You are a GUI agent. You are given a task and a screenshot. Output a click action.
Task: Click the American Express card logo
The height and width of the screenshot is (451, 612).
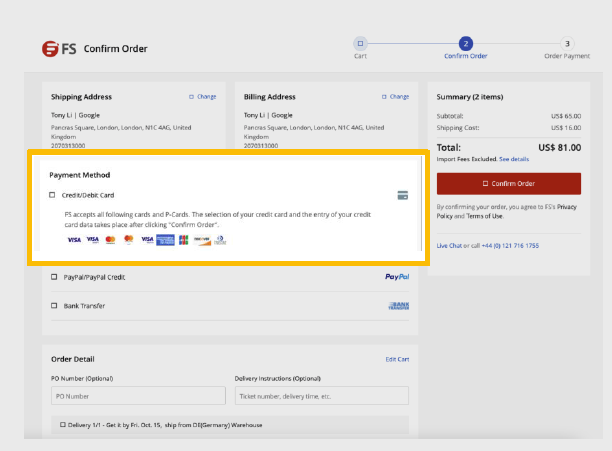coord(165,240)
